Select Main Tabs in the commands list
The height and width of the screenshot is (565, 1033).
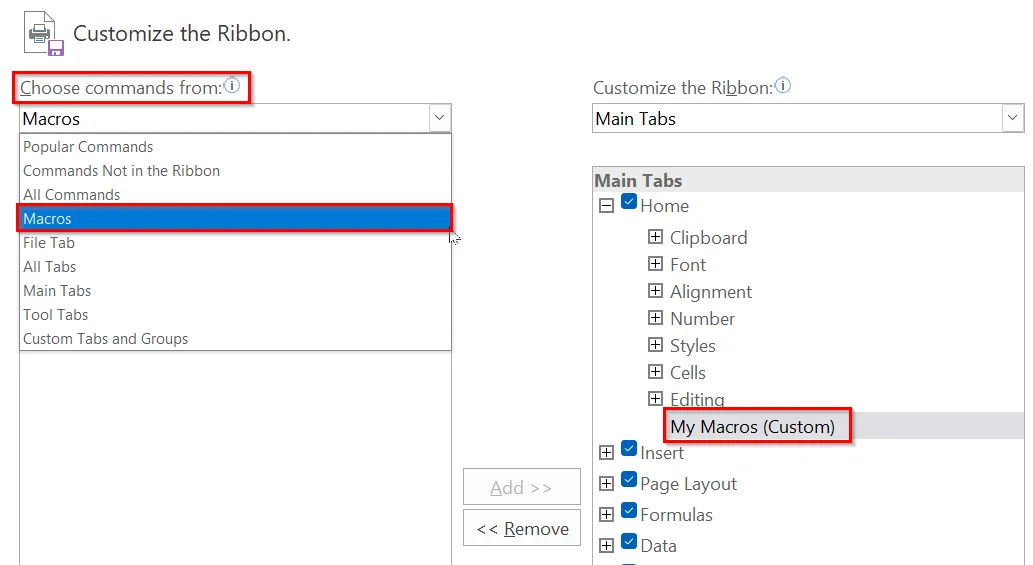coord(235,291)
